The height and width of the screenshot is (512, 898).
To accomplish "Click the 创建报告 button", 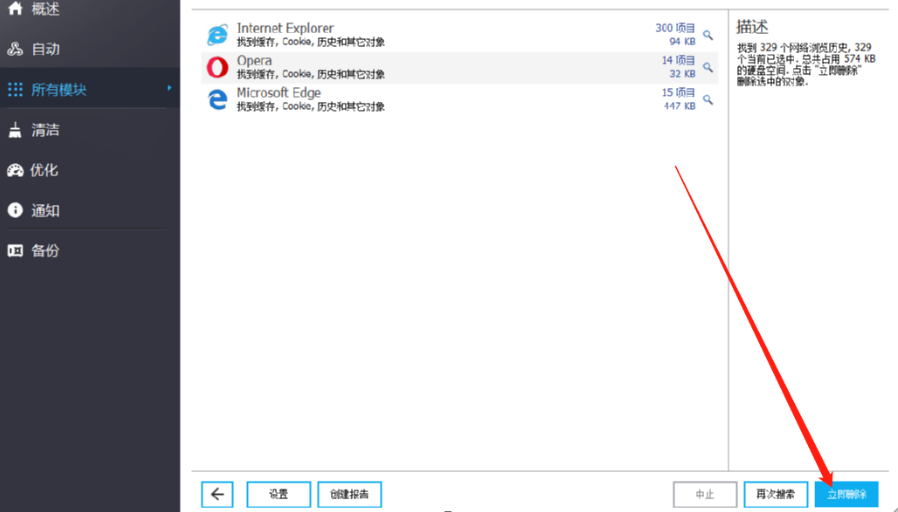I will coord(349,494).
